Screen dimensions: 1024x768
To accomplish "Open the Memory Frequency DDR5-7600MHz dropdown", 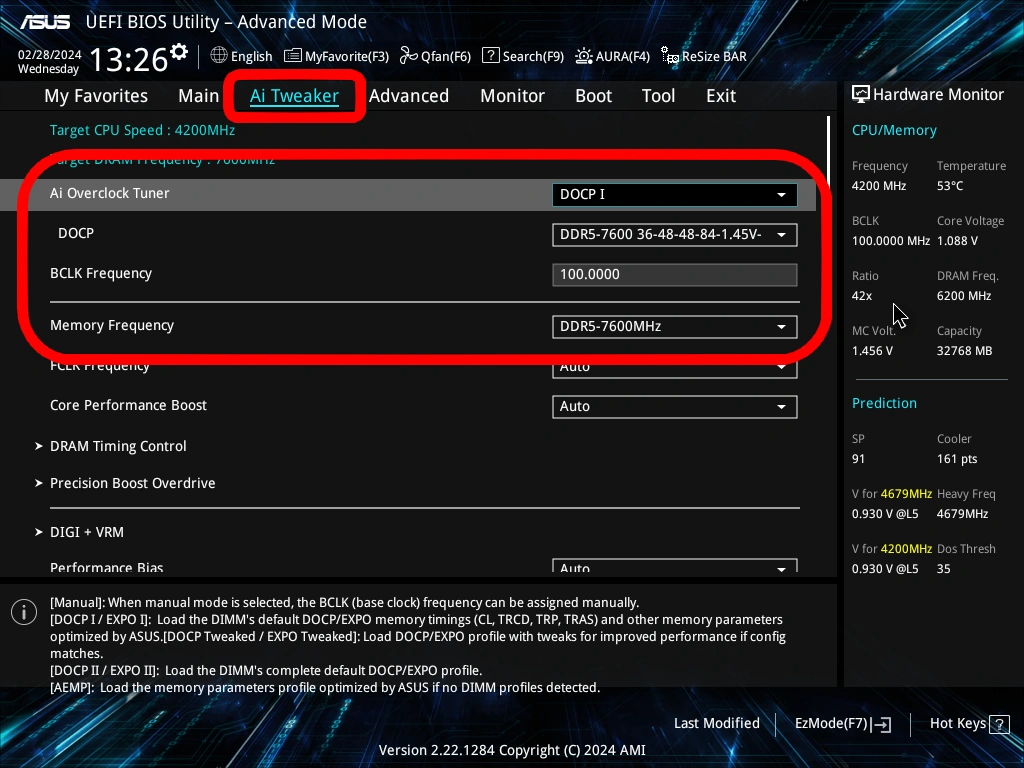I will click(x=675, y=327).
